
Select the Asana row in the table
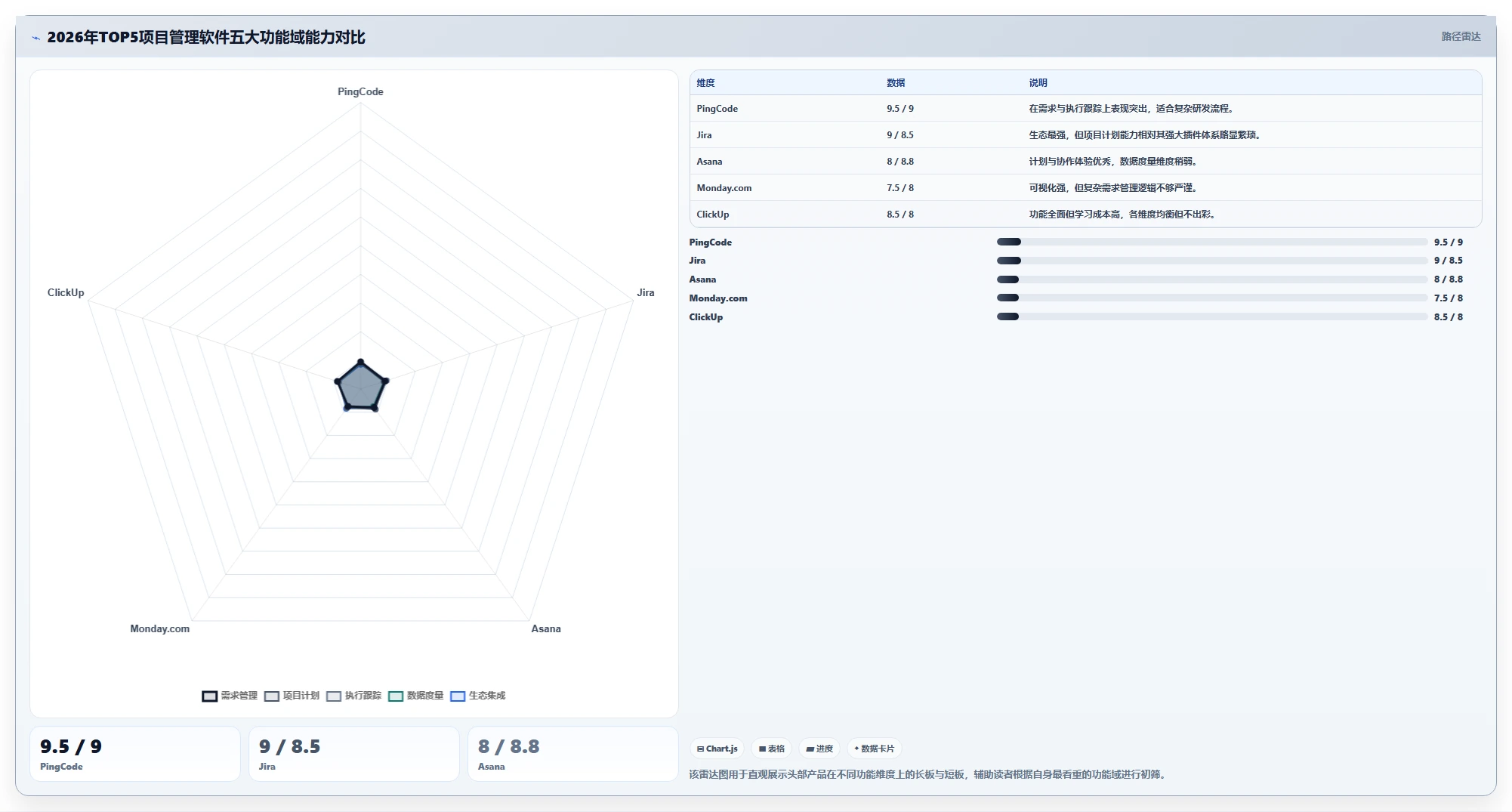click(x=1085, y=162)
